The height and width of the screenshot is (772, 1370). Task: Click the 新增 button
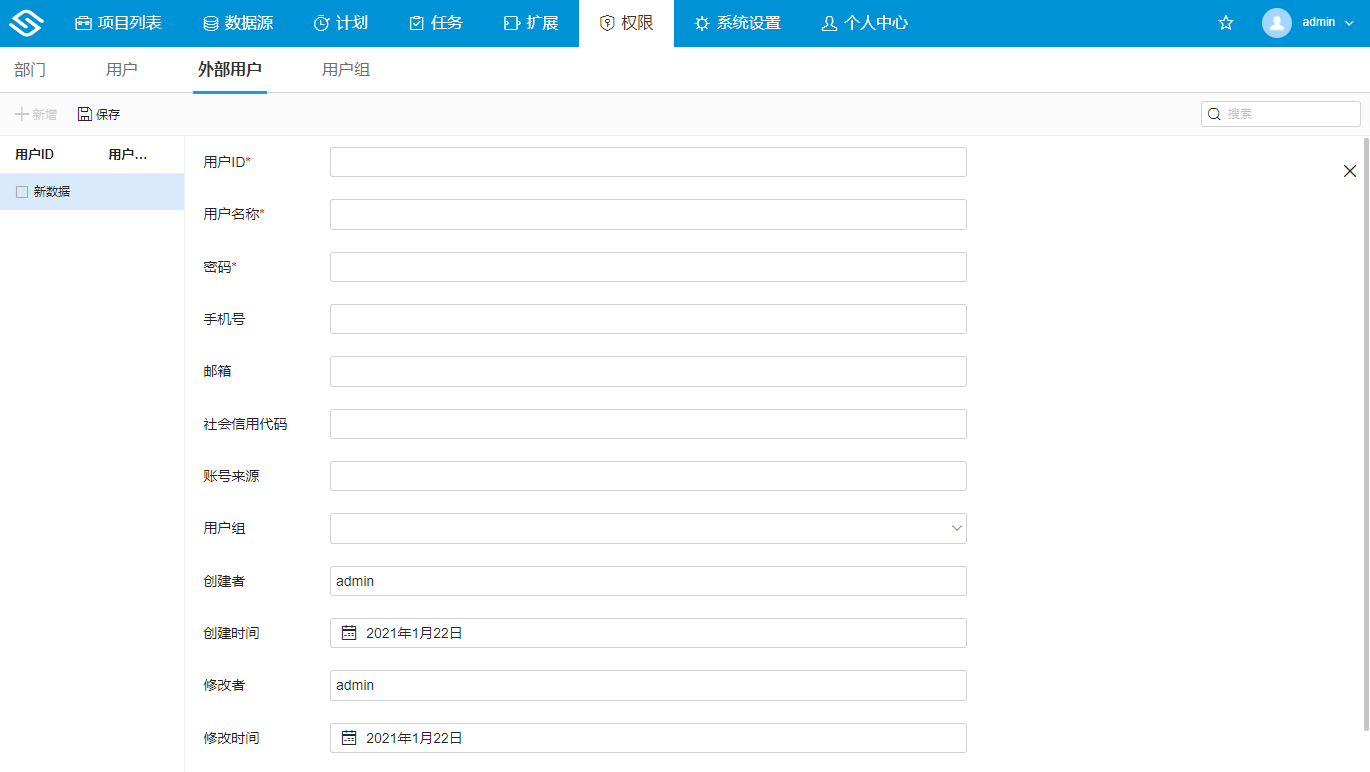point(36,115)
